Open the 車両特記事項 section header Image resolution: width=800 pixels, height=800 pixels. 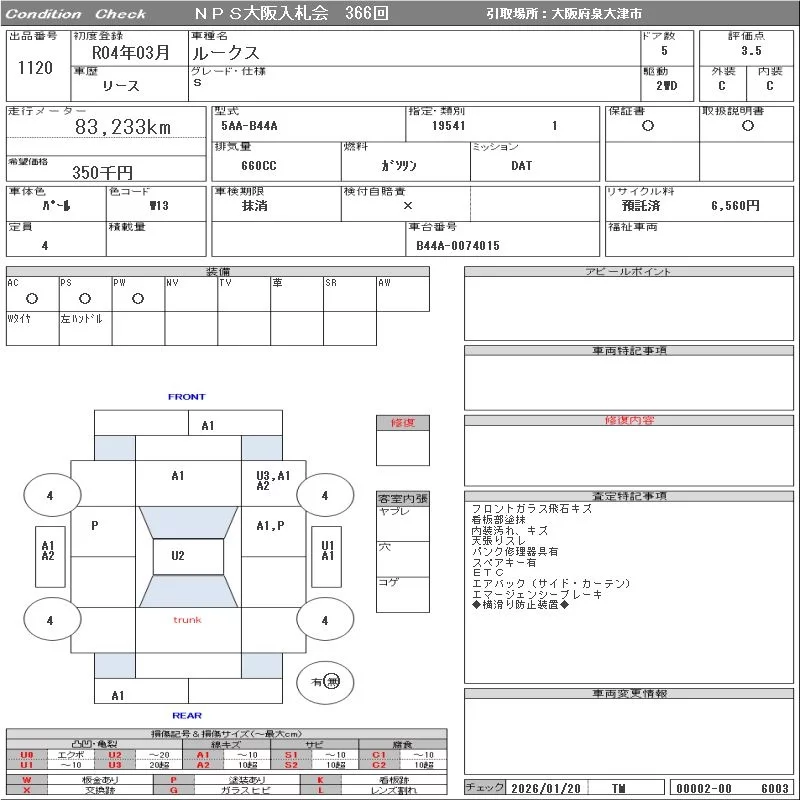click(630, 351)
